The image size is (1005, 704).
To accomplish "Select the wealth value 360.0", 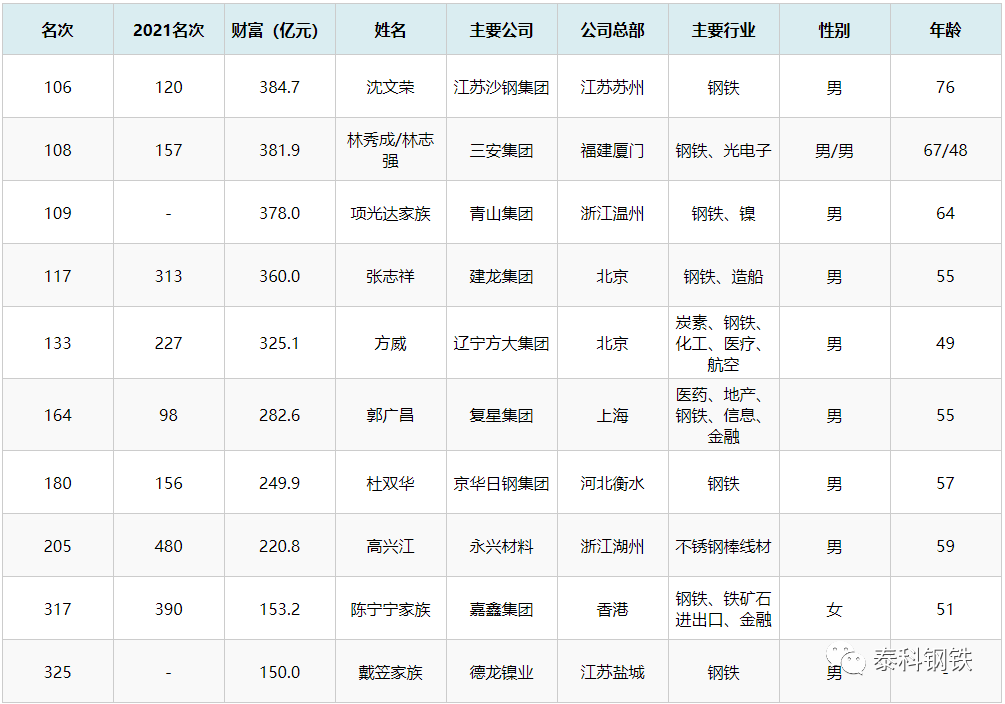I will click(279, 276).
